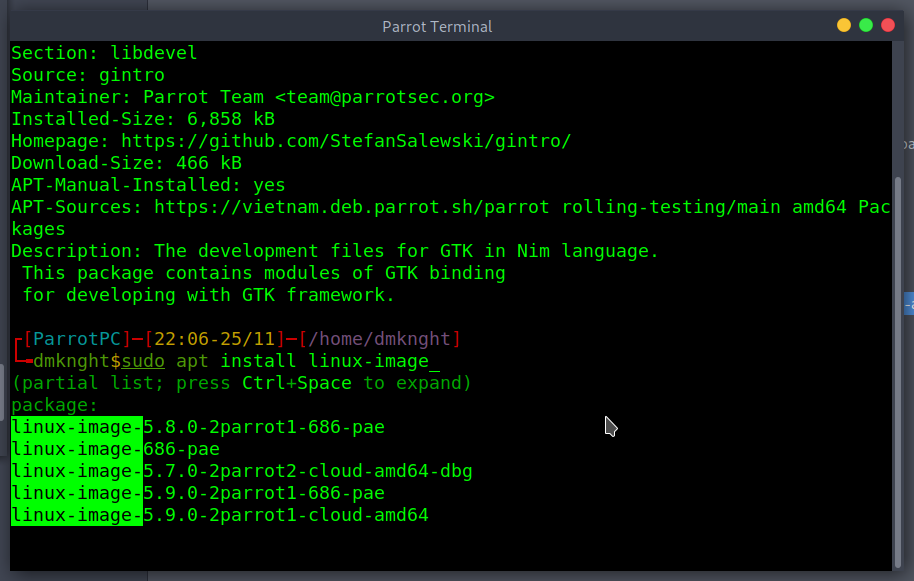The image size is (914, 581).
Task: Click the 'linux-image_' argument in the command
Action: (374, 361)
